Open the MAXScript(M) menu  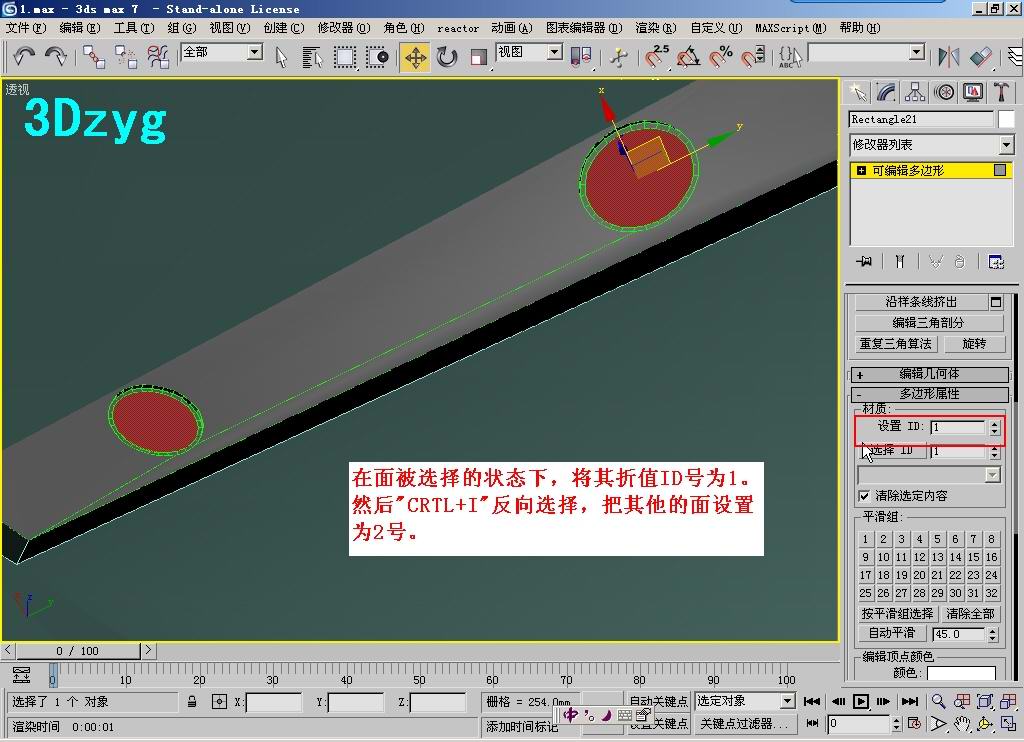[791, 27]
